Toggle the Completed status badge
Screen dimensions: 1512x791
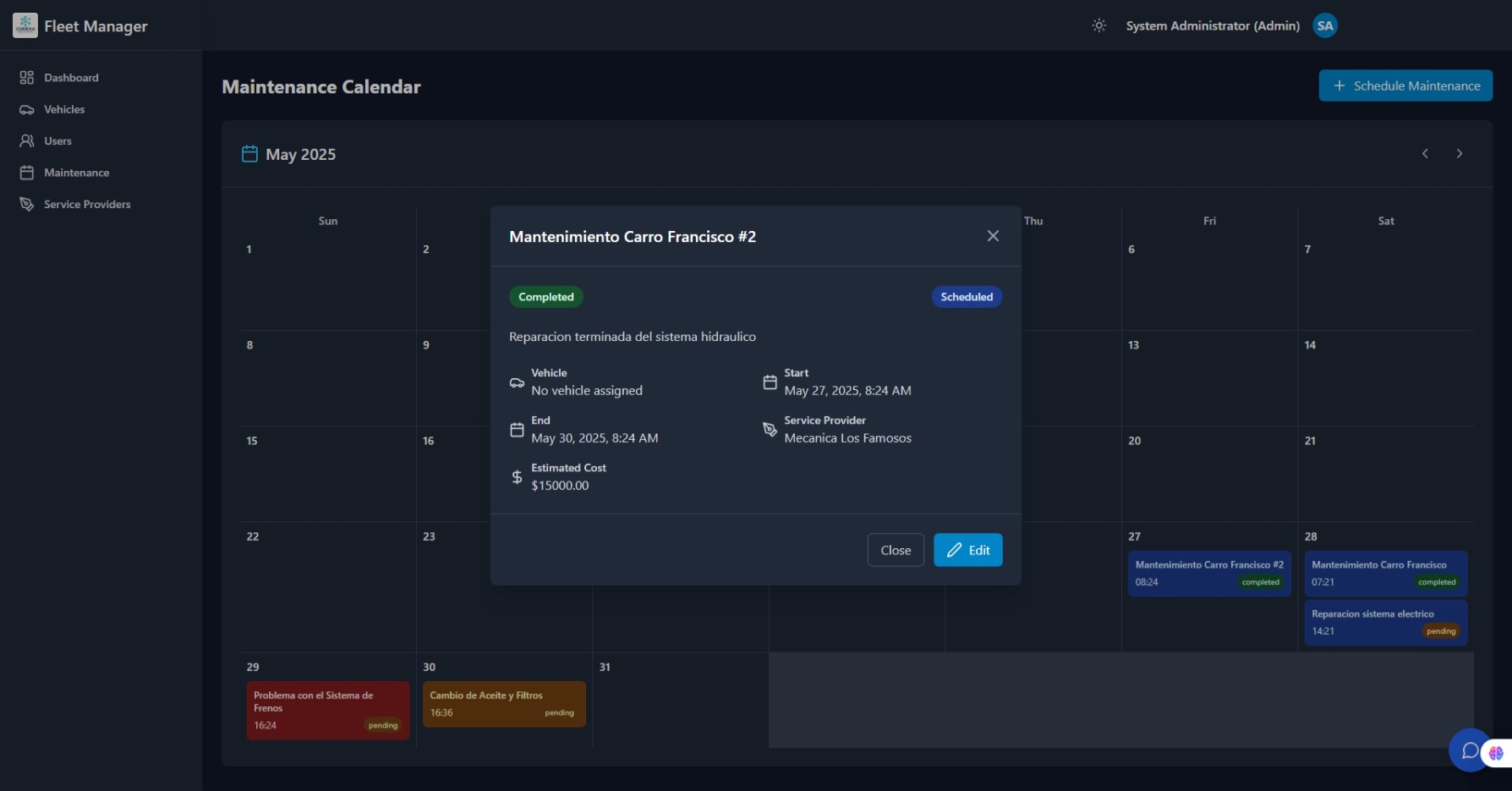point(546,297)
